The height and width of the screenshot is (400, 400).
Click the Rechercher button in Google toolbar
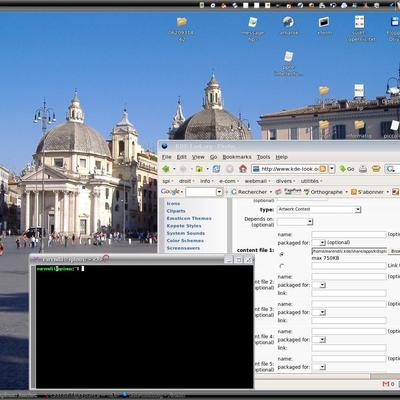coord(252,192)
